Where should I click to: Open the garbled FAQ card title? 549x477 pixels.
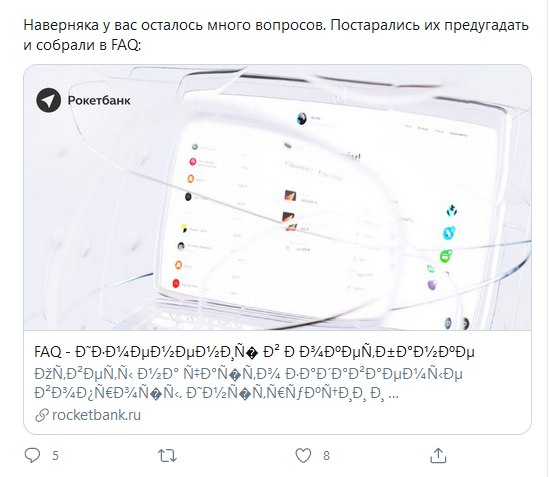pos(254,352)
